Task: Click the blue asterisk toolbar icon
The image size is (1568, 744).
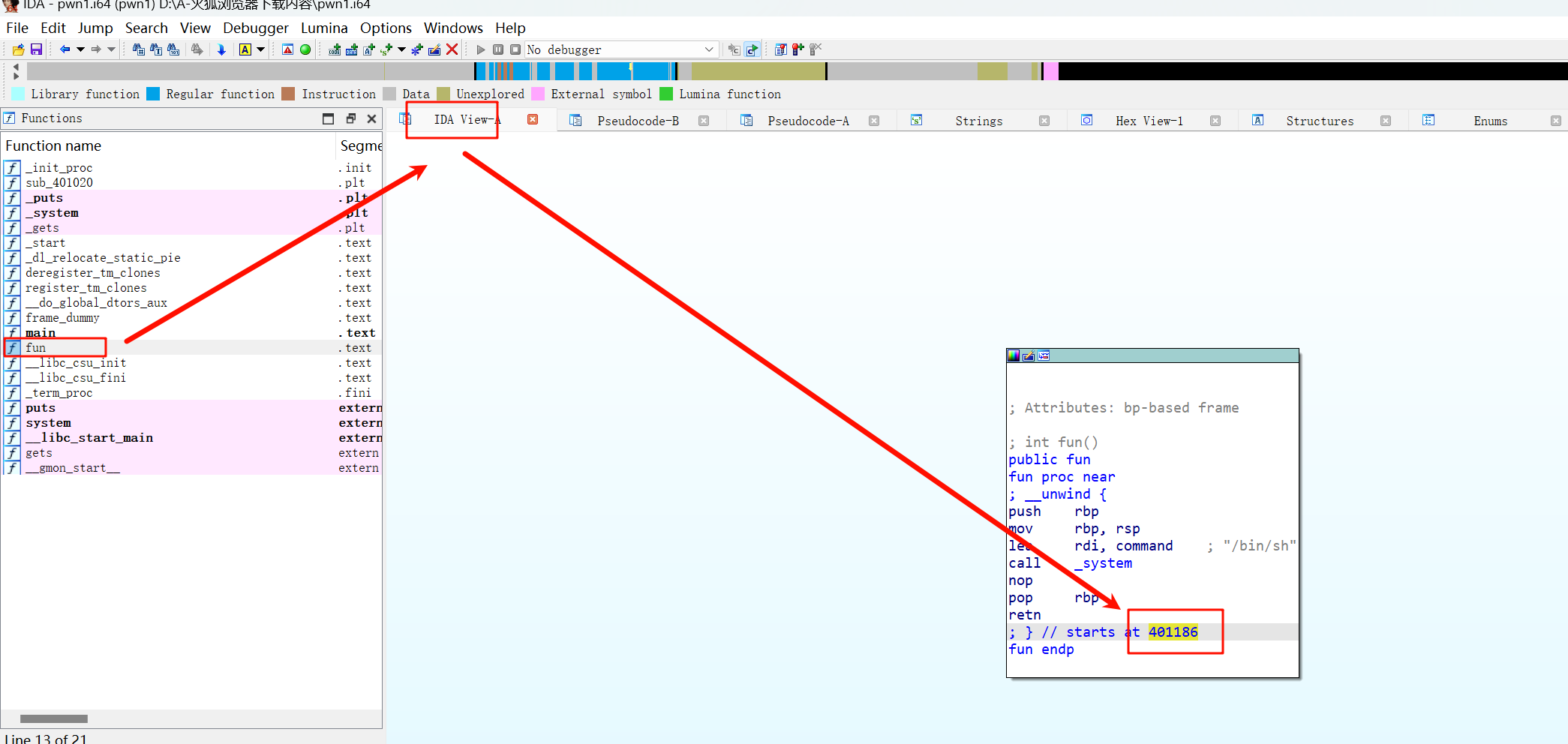Action: click(x=417, y=49)
